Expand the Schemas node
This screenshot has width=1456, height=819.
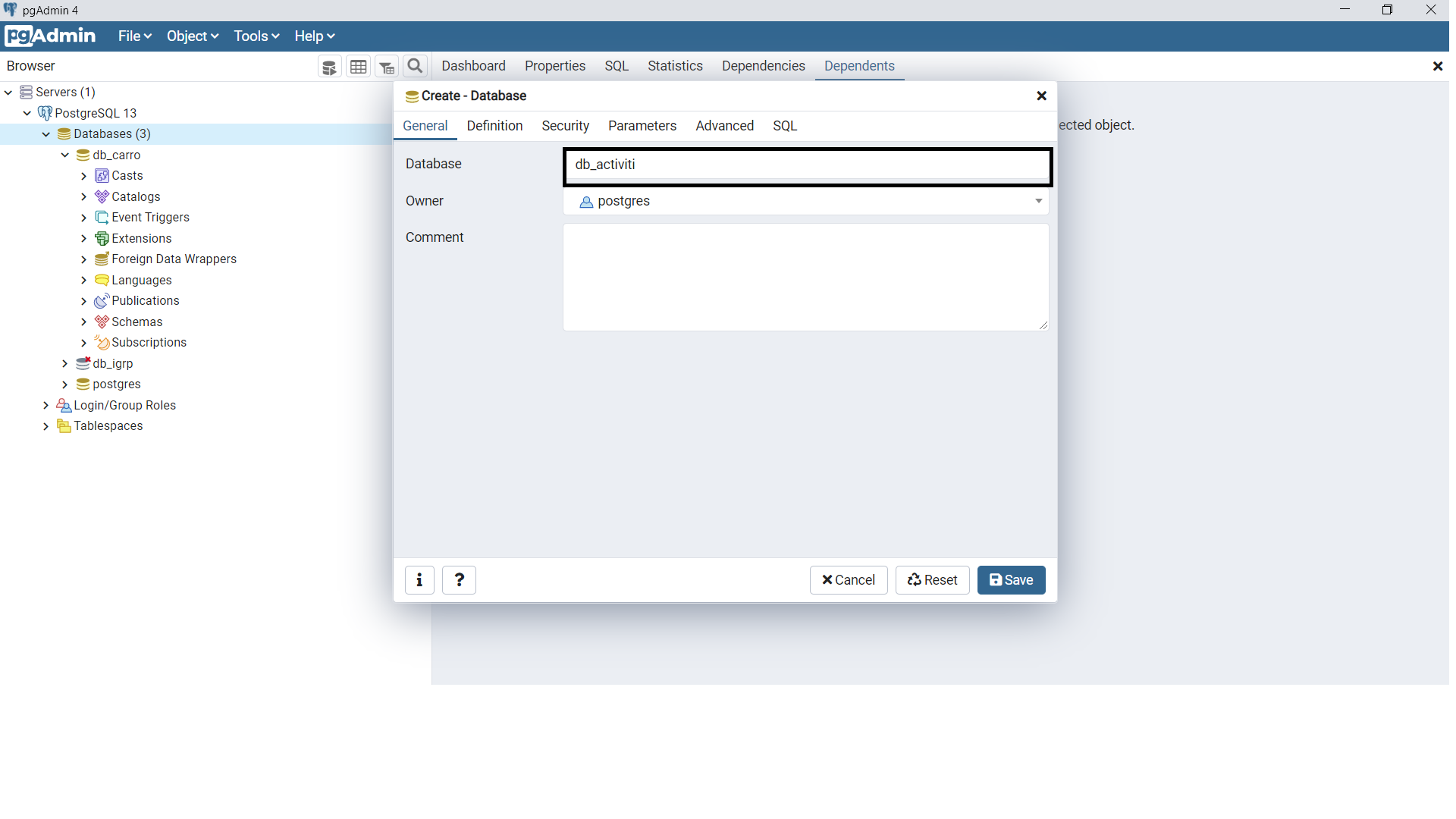coord(84,322)
